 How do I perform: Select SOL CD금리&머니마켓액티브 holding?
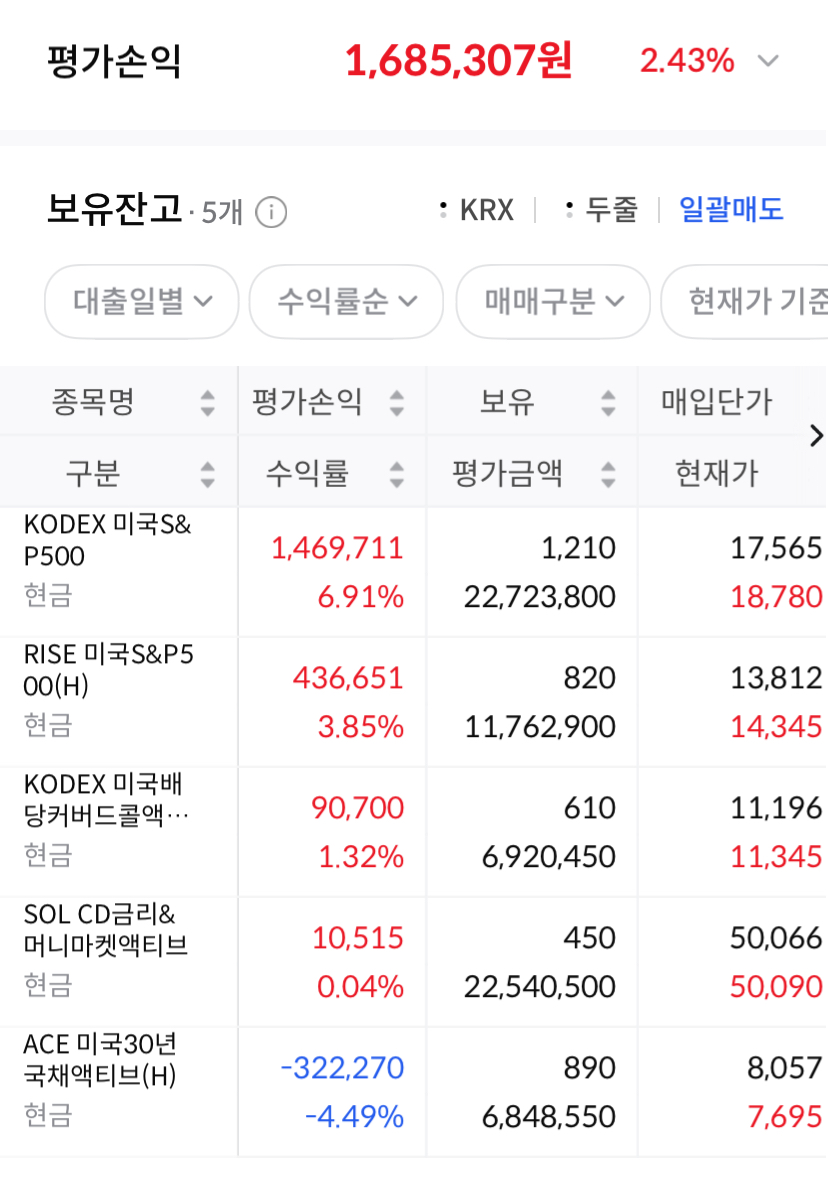(414, 962)
